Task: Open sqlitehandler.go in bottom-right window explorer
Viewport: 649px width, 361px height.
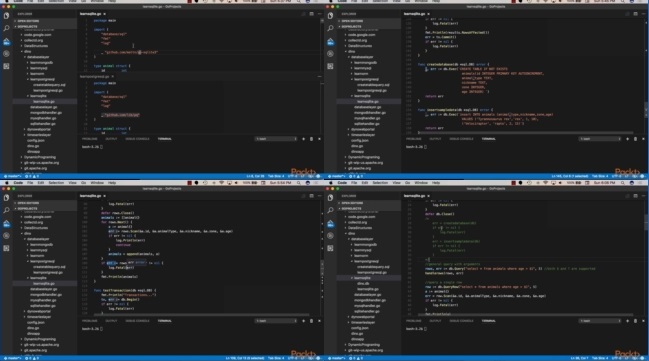Action: (367, 311)
